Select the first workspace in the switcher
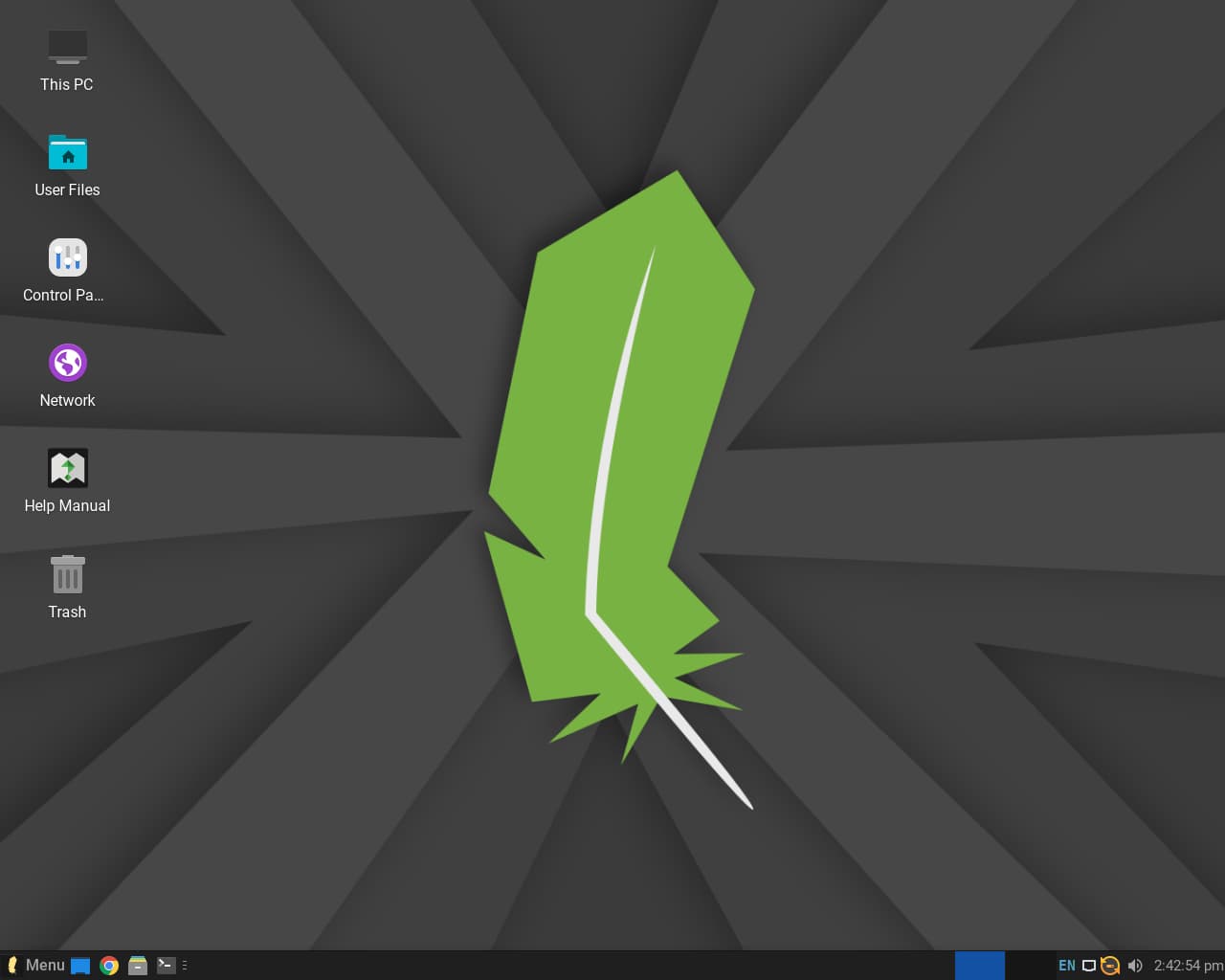 980,966
